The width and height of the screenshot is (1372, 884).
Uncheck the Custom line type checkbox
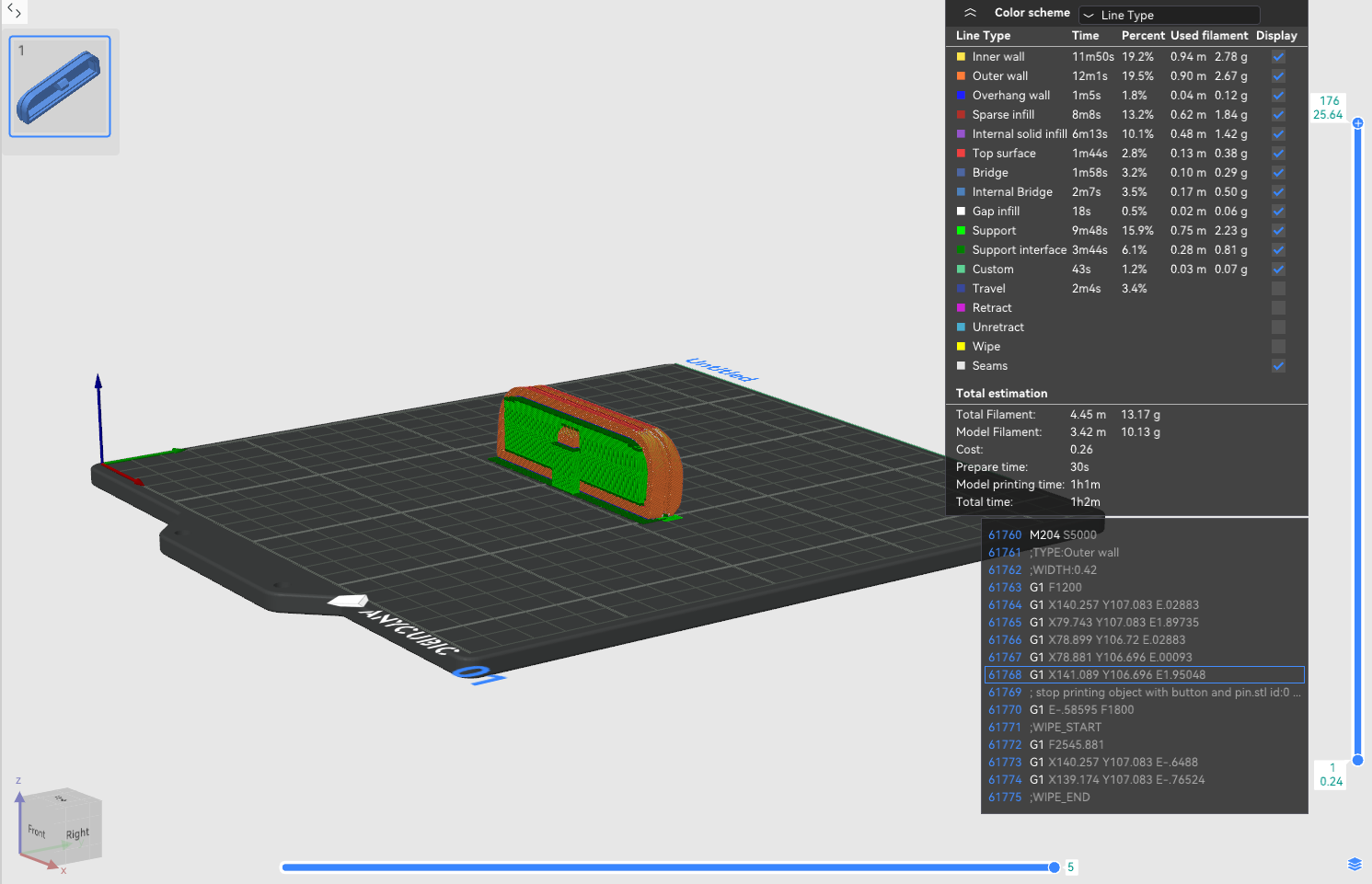pyautogui.click(x=1278, y=270)
